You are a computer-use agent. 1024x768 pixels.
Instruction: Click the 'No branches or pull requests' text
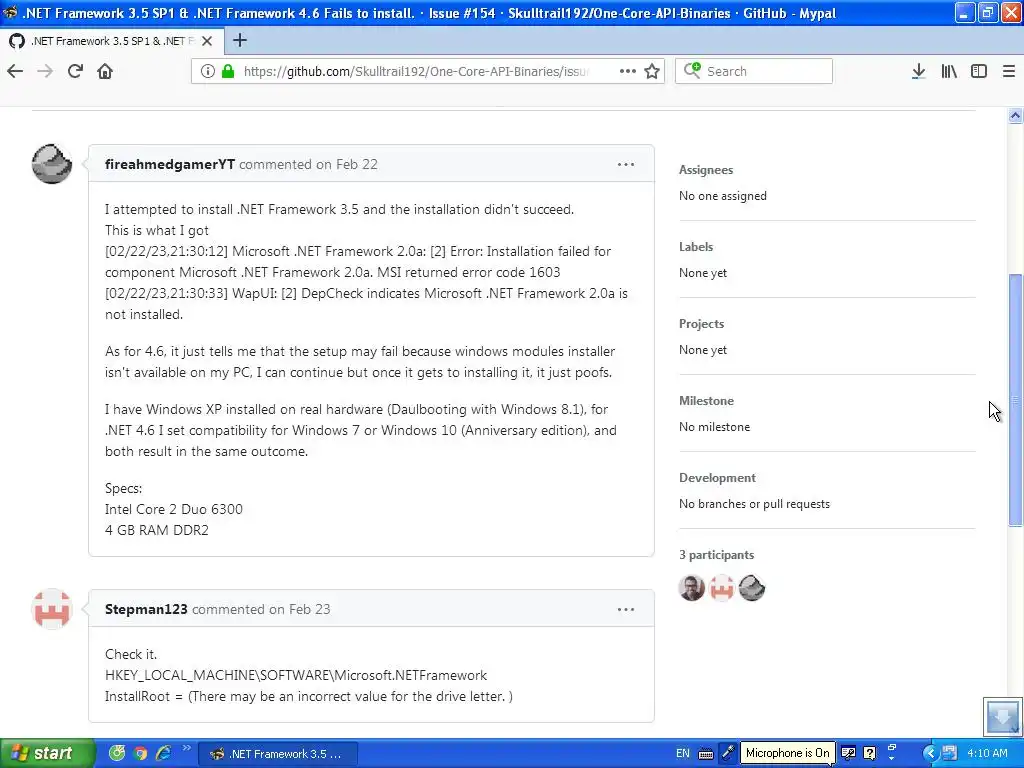754,504
